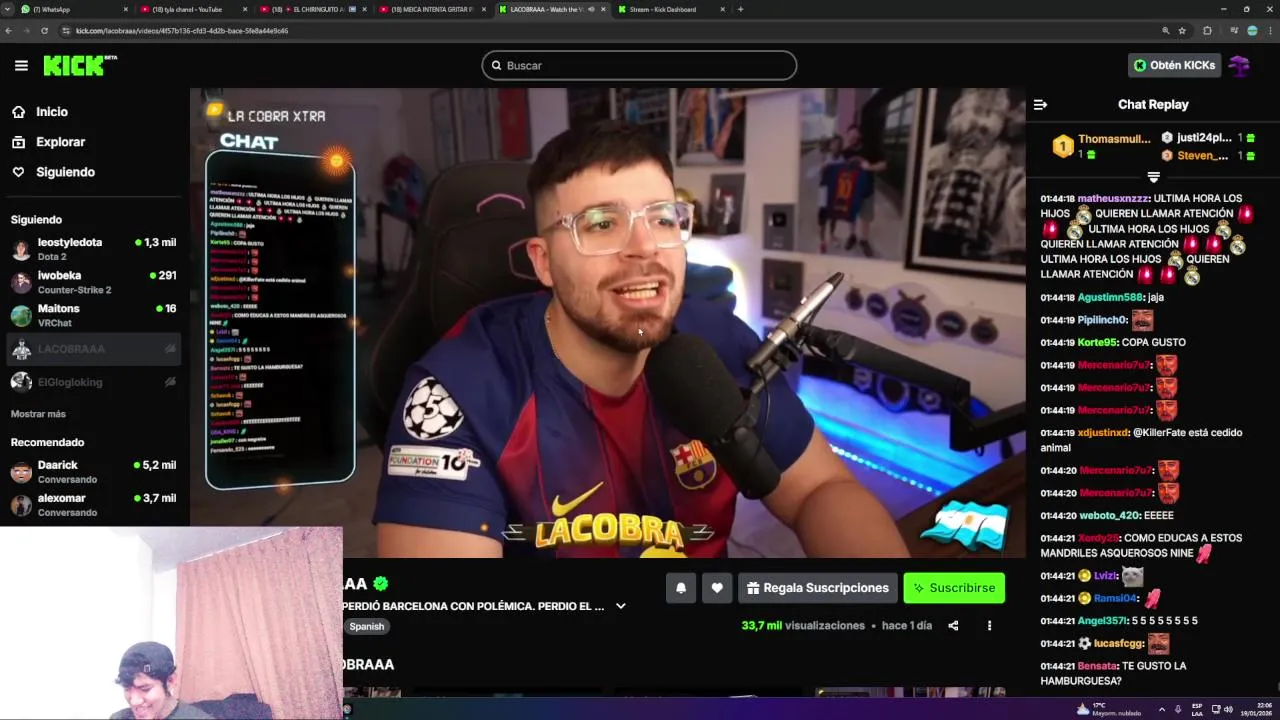Bookmark this page with the star icon

1182,31
